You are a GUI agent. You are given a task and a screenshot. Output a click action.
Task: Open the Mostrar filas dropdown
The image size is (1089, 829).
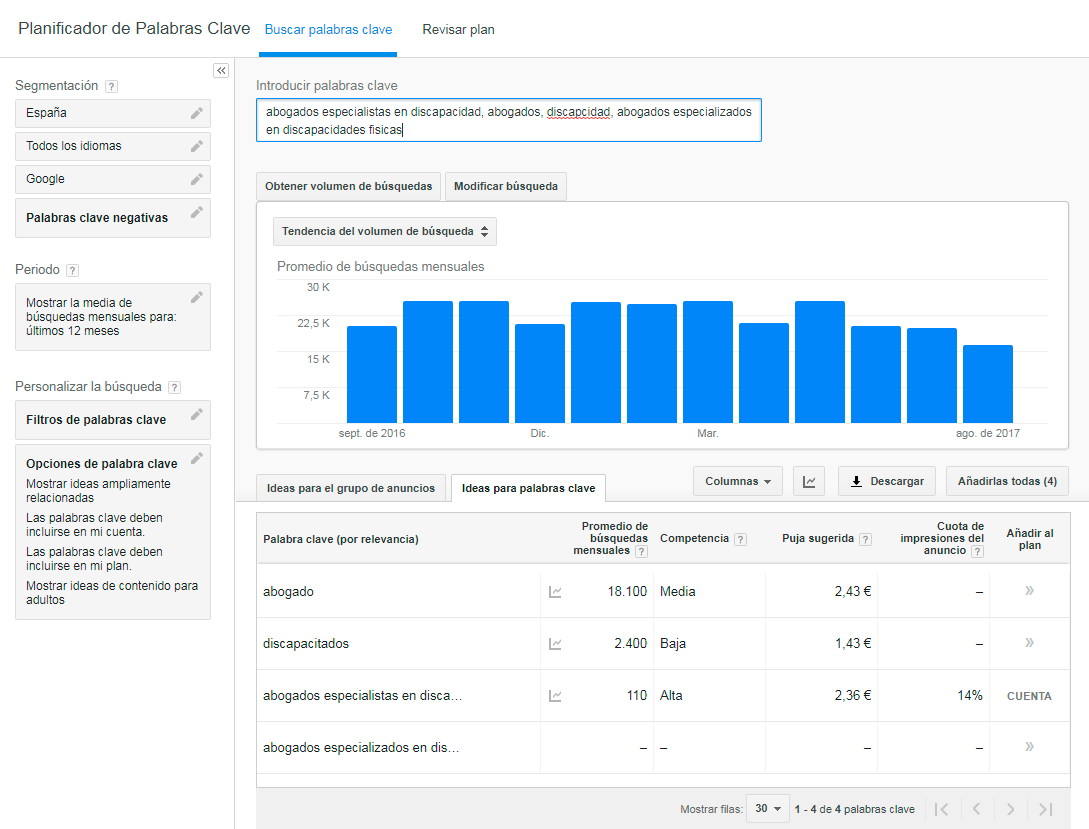tap(767, 808)
